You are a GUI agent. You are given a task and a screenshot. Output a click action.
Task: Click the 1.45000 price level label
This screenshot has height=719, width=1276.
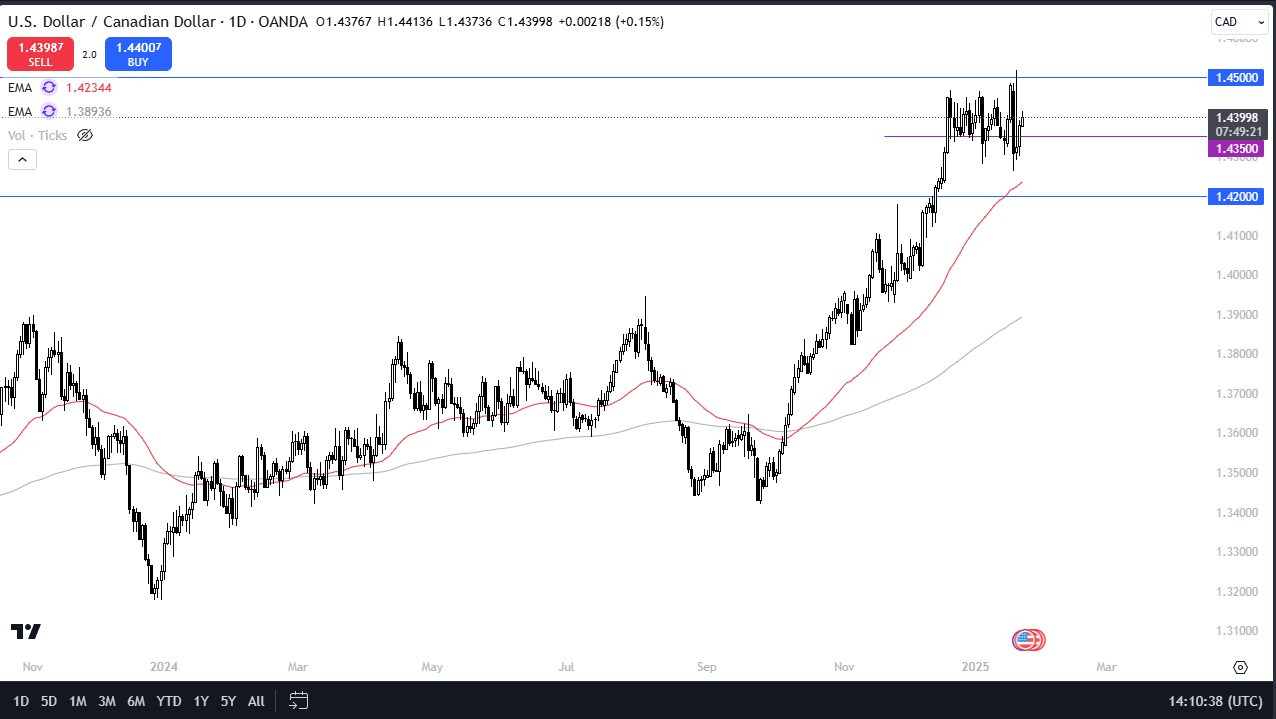click(1236, 76)
